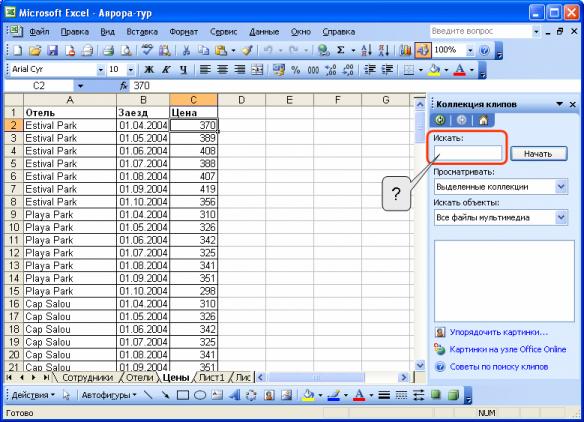Screen dimensions: 584x422
Task: Expand the zoom 100% dropdown
Action: pos(470,50)
